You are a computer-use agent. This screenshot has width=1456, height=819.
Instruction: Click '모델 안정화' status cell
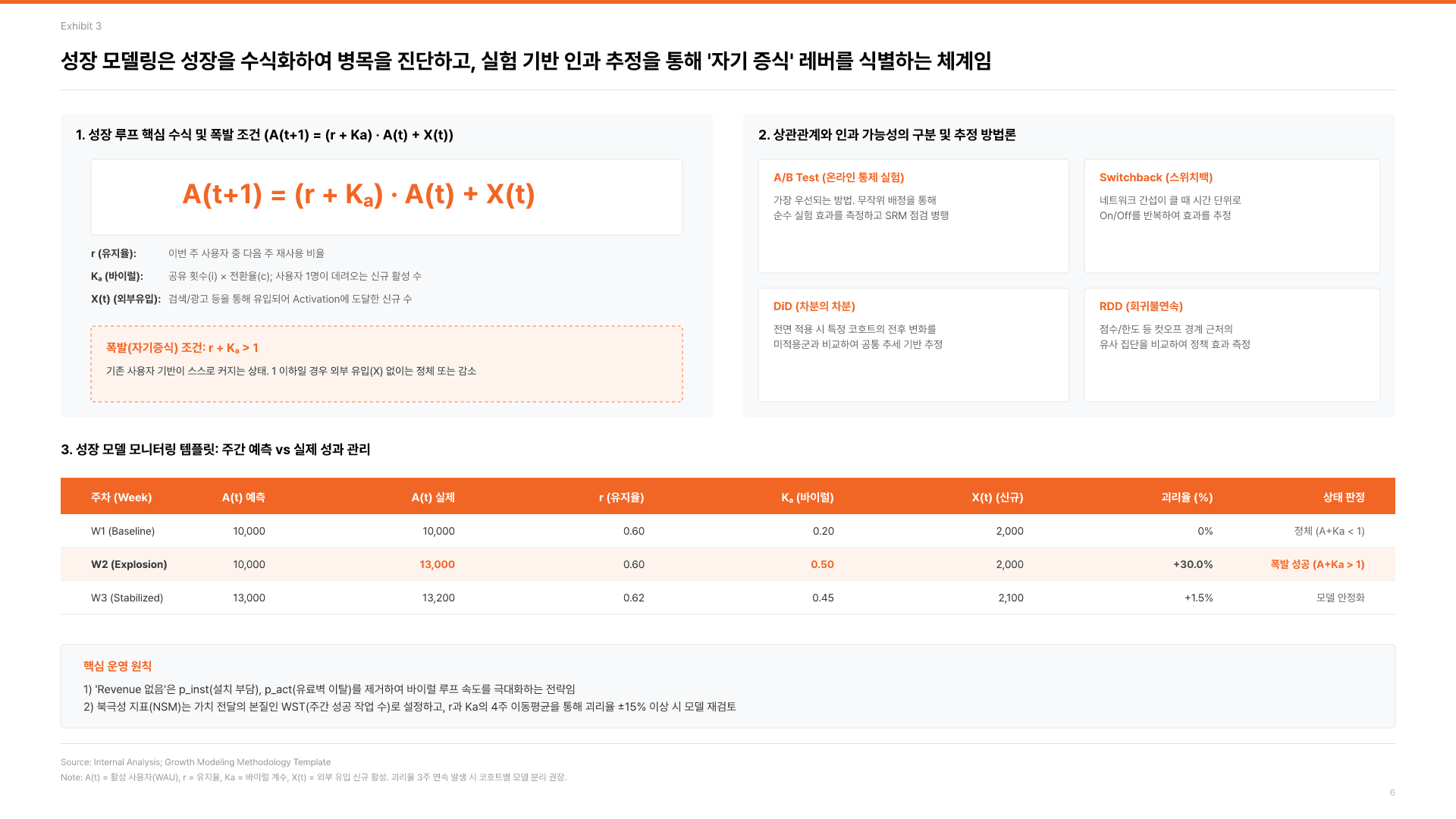[1341, 598]
